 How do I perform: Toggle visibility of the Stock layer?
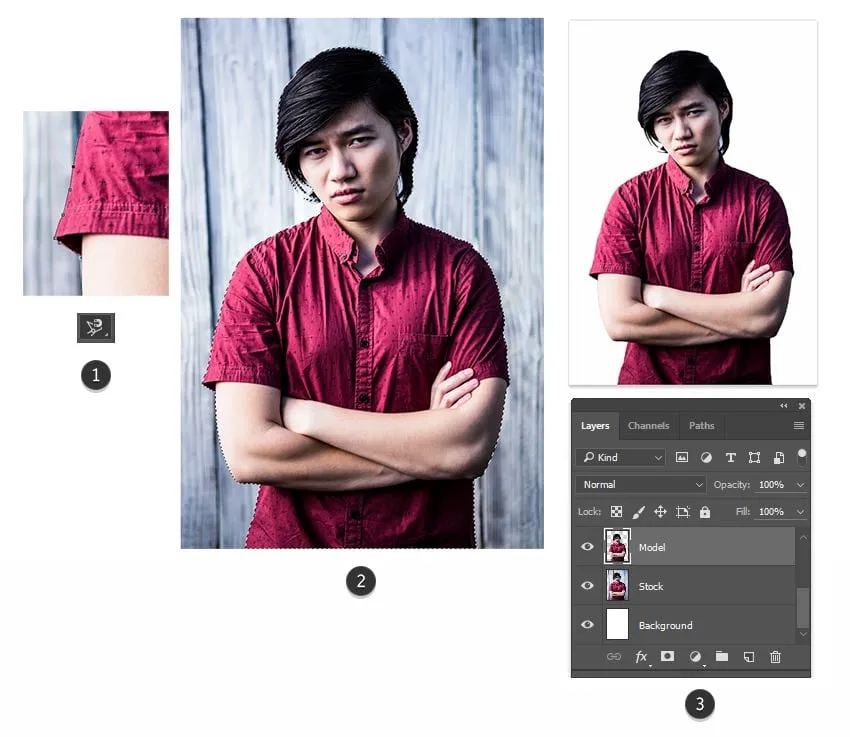coord(588,586)
